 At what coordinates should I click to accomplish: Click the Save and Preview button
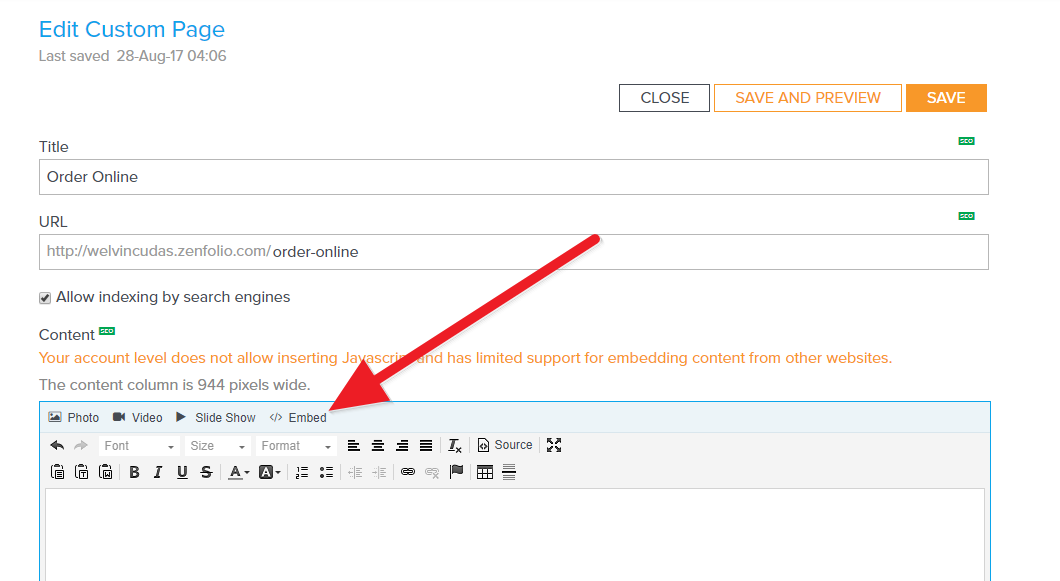pyautogui.click(x=807, y=98)
